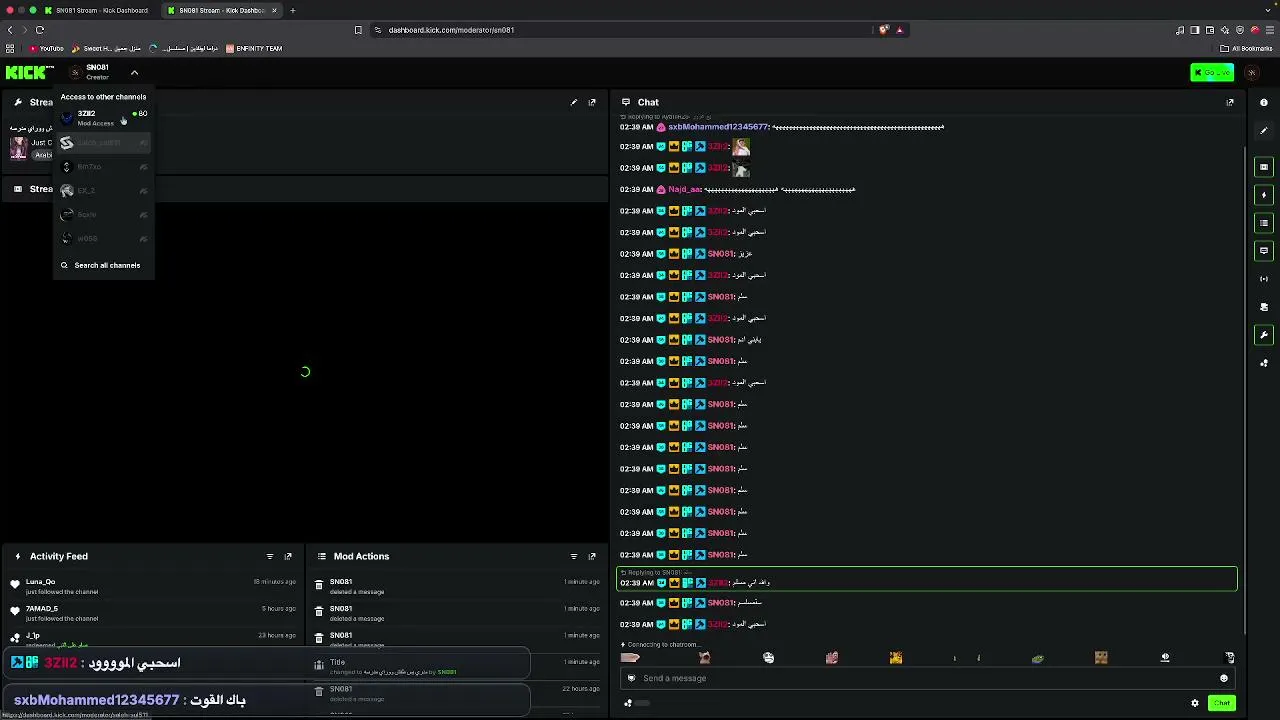Click the Brave shield icon
1280x720 pixels.
click(883, 30)
